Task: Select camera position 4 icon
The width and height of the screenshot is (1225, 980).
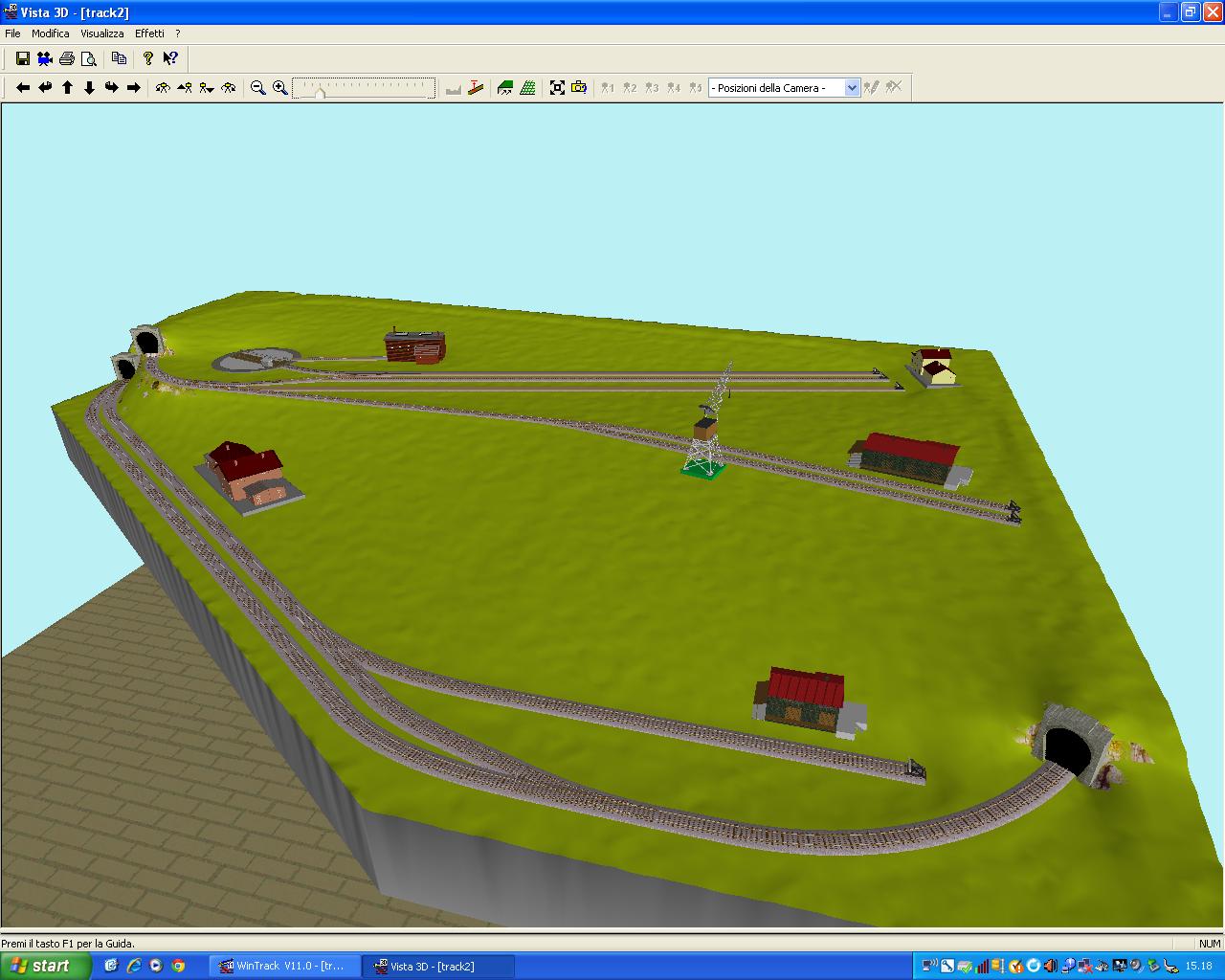Action: coord(674,88)
